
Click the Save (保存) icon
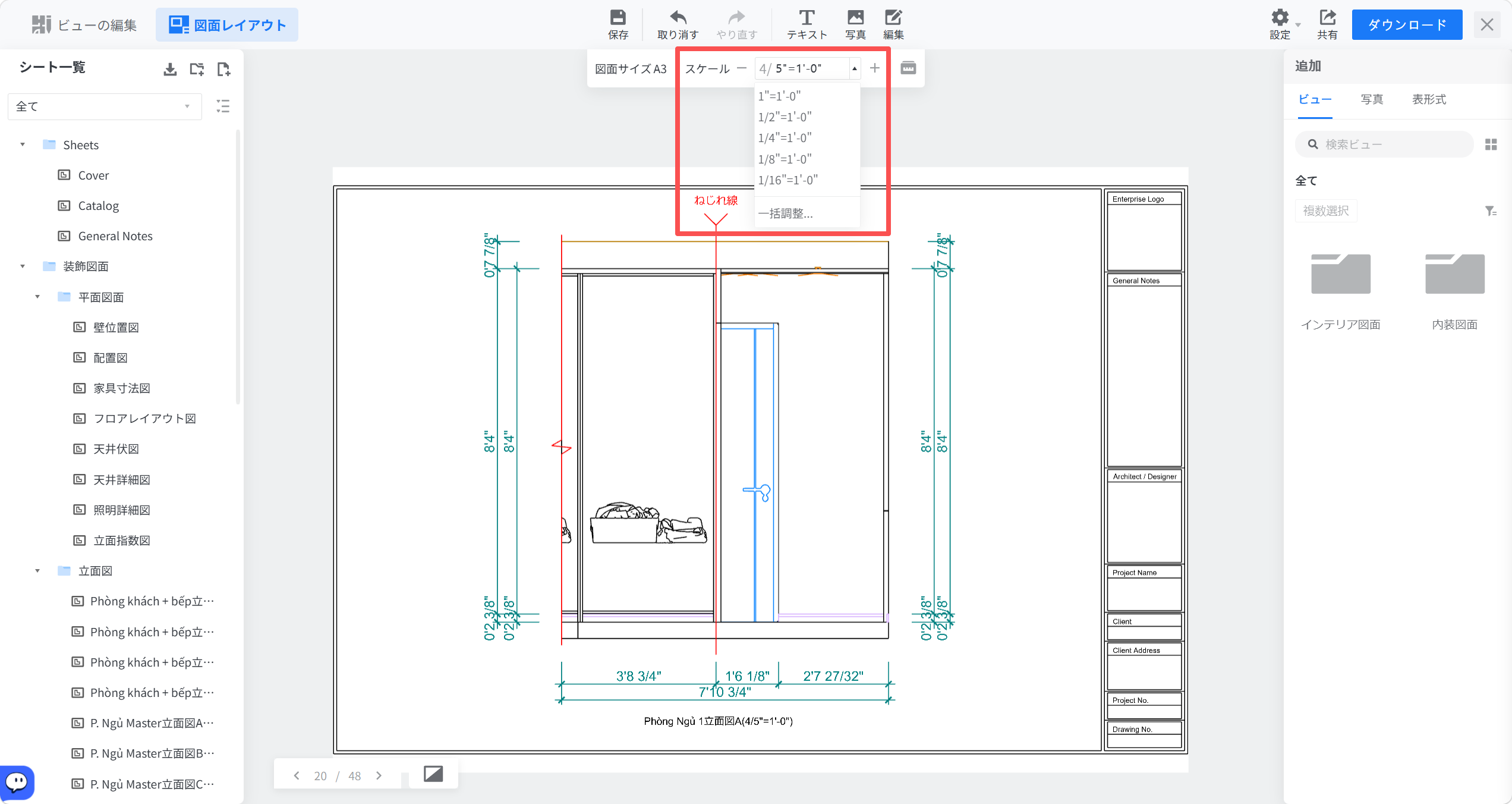[618, 24]
